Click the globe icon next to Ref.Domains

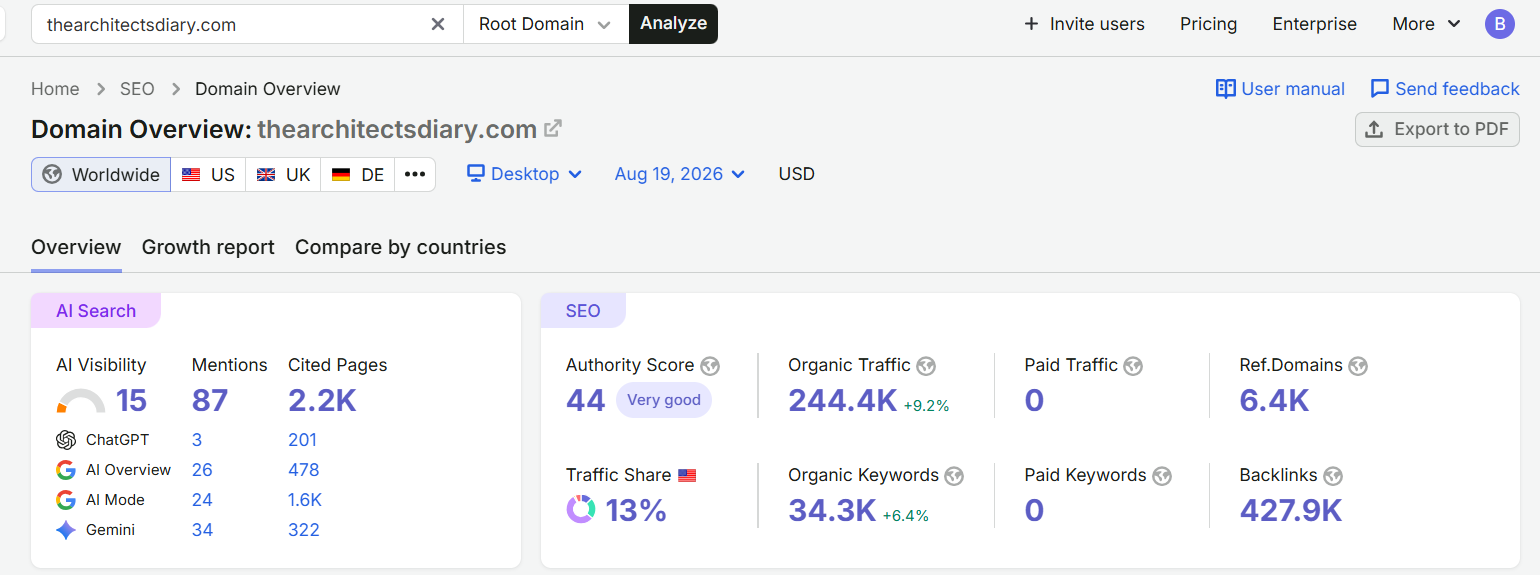click(1358, 366)
